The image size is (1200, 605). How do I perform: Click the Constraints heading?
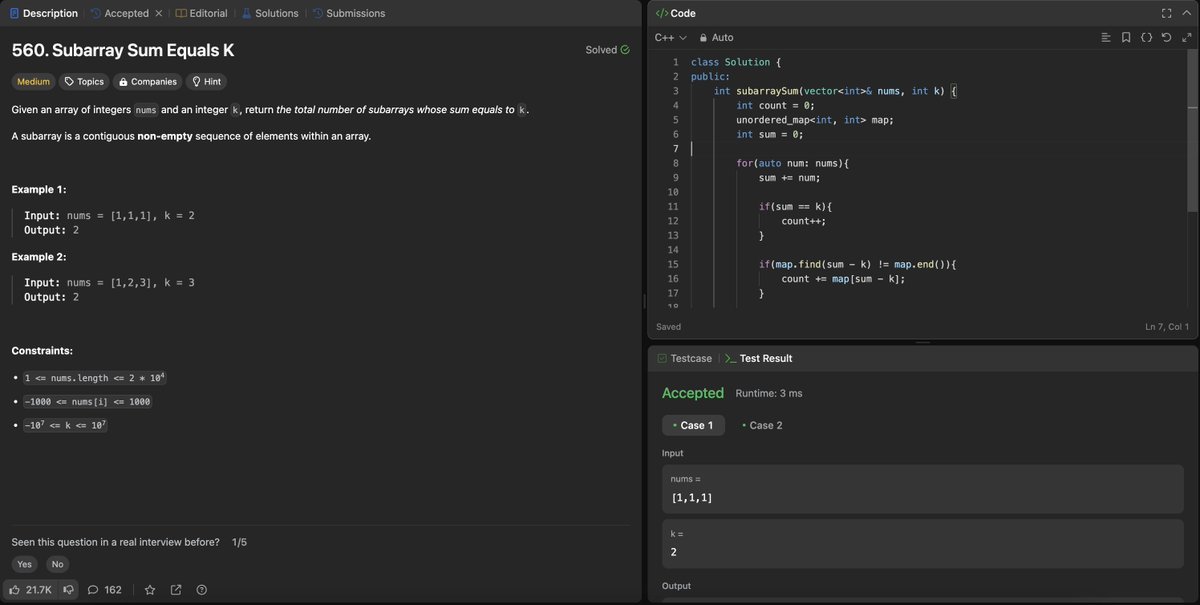click(42, 351)
